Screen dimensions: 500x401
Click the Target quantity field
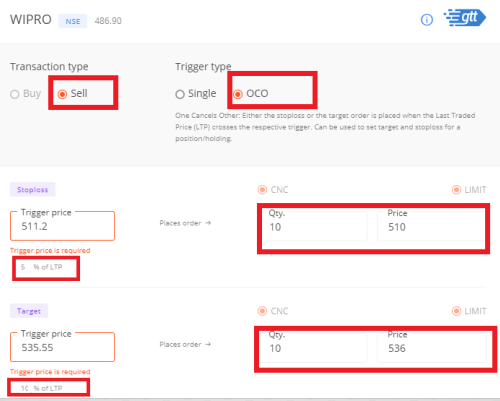314,348
